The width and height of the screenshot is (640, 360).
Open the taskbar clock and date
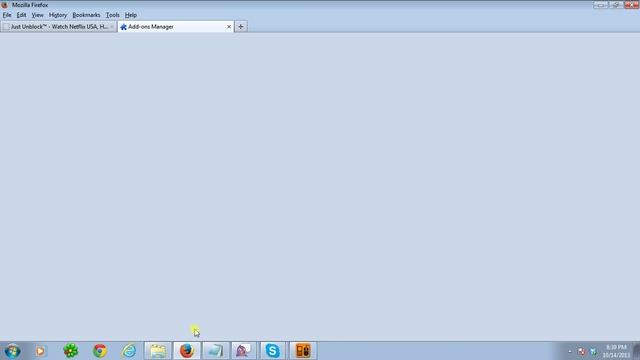tap(616, 351)
